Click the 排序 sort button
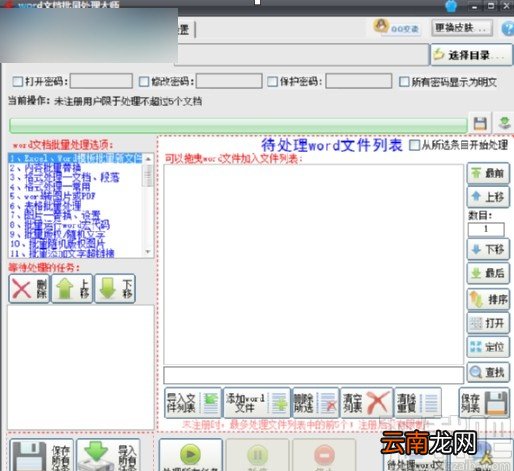The height and width of the screenshot is (471, 514). (488, 299)
